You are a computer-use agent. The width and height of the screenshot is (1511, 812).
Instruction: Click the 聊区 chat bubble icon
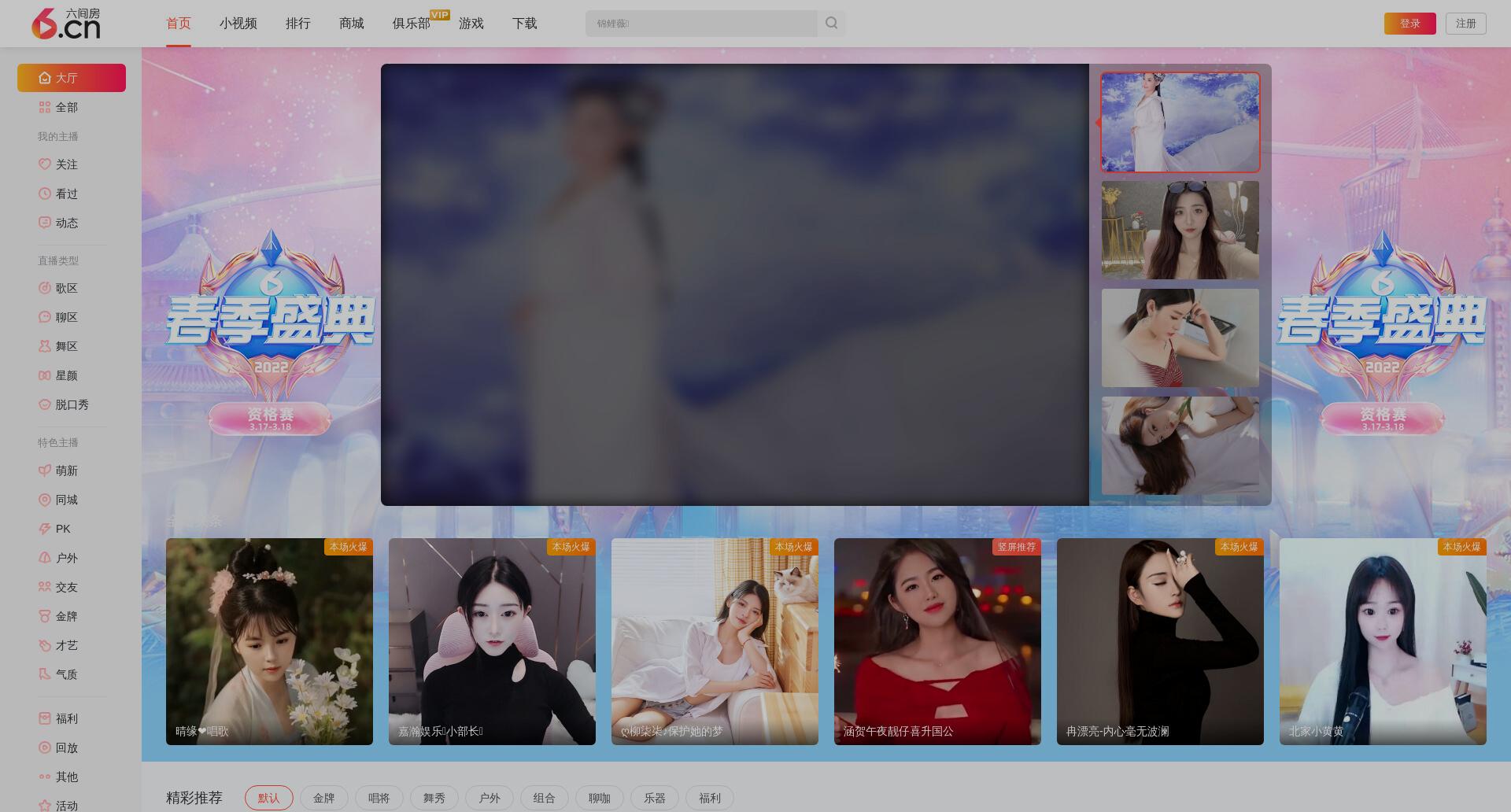45,317
